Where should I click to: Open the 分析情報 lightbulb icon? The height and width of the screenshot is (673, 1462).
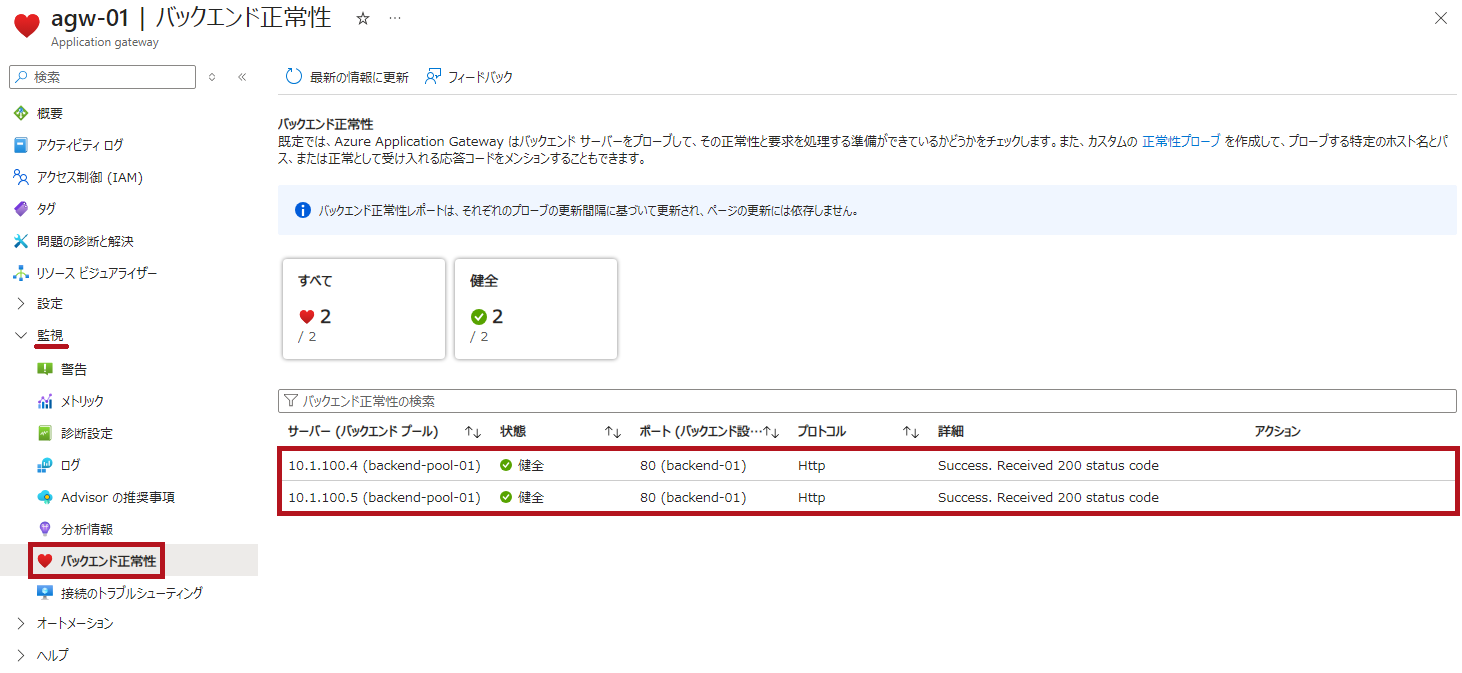pyautogui.click(x=45, y=529)
